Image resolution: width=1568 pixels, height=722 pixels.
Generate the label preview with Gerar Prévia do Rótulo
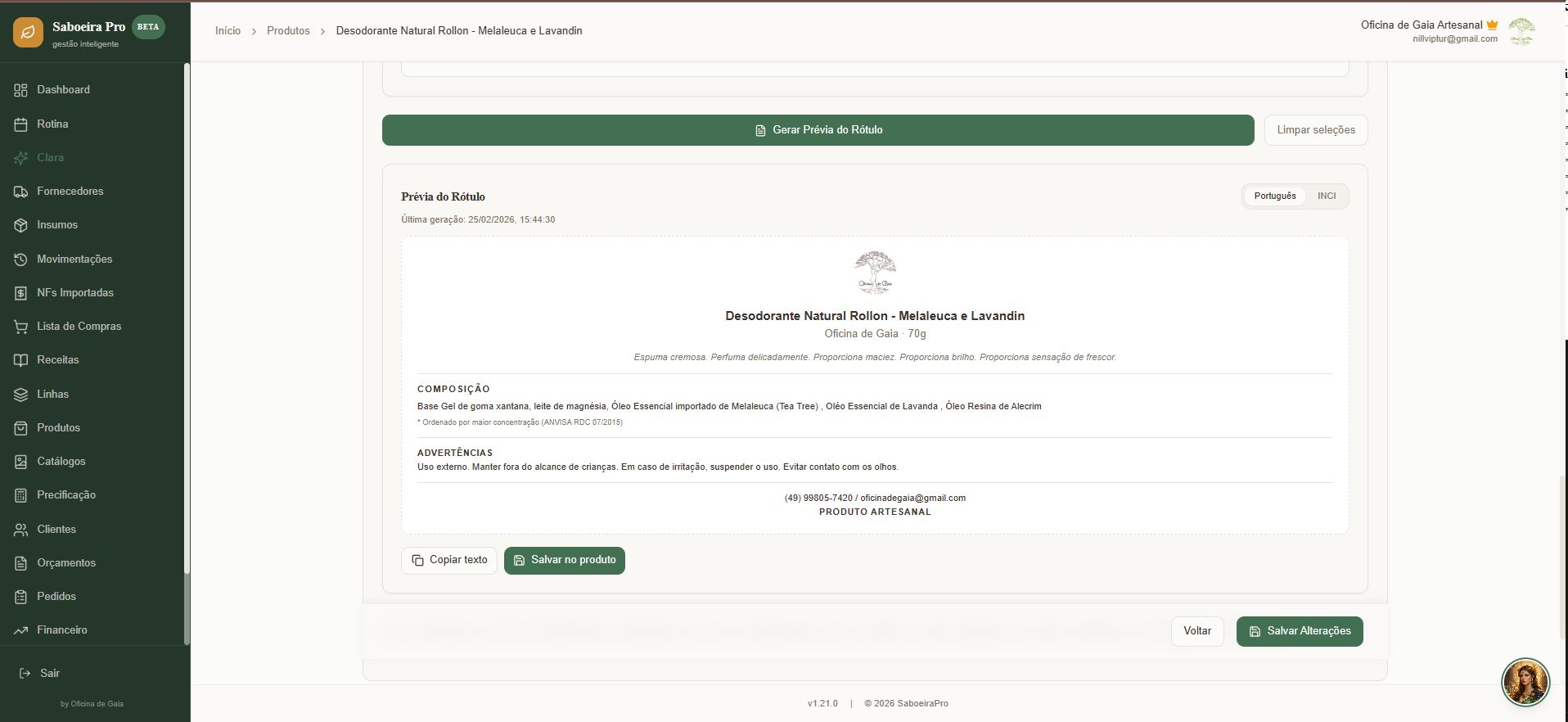point(818,130)
